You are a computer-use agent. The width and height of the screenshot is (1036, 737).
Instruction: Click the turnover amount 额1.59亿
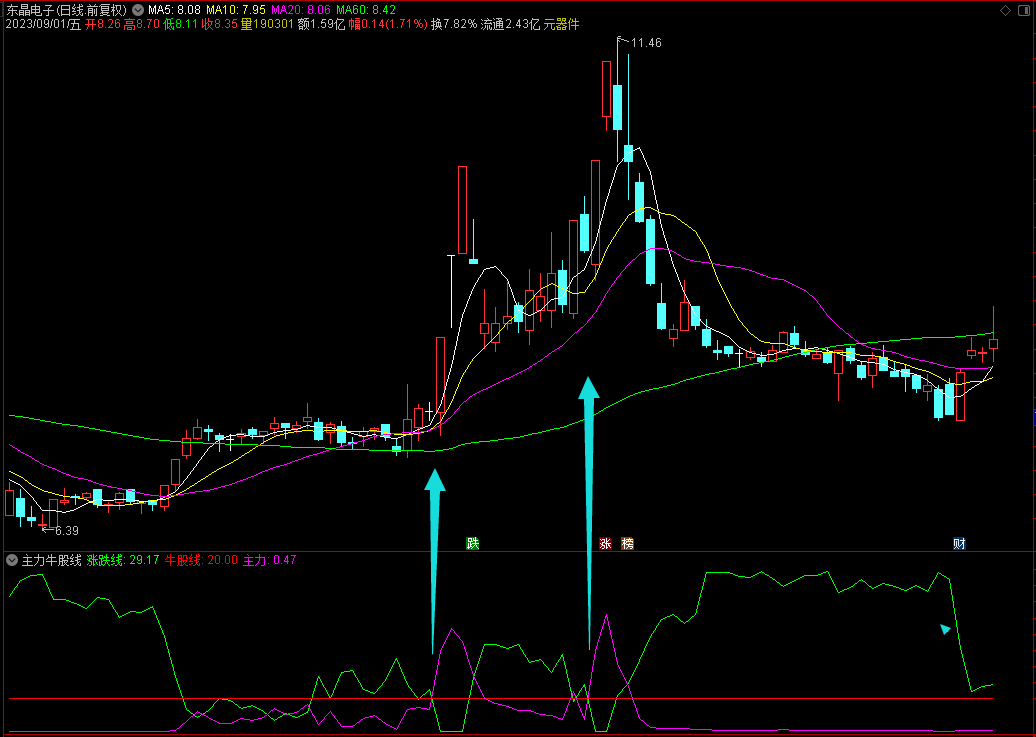point(321,24)
